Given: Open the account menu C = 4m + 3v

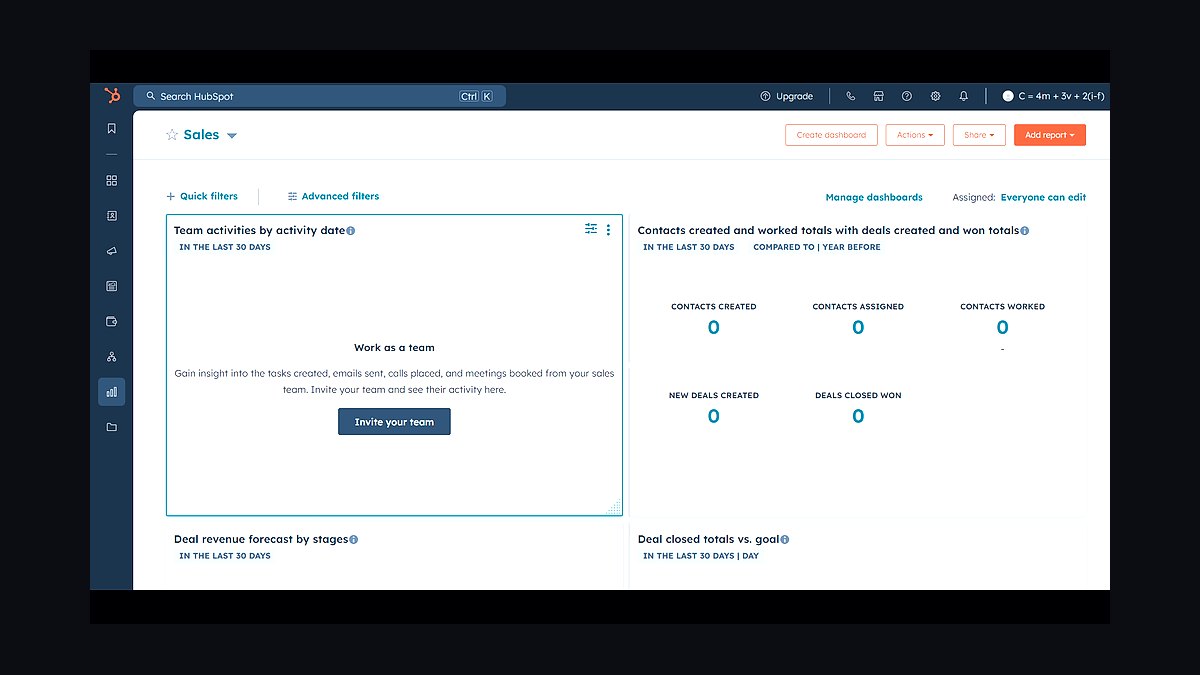Looking at the screenshot, I should (1054, 96).
